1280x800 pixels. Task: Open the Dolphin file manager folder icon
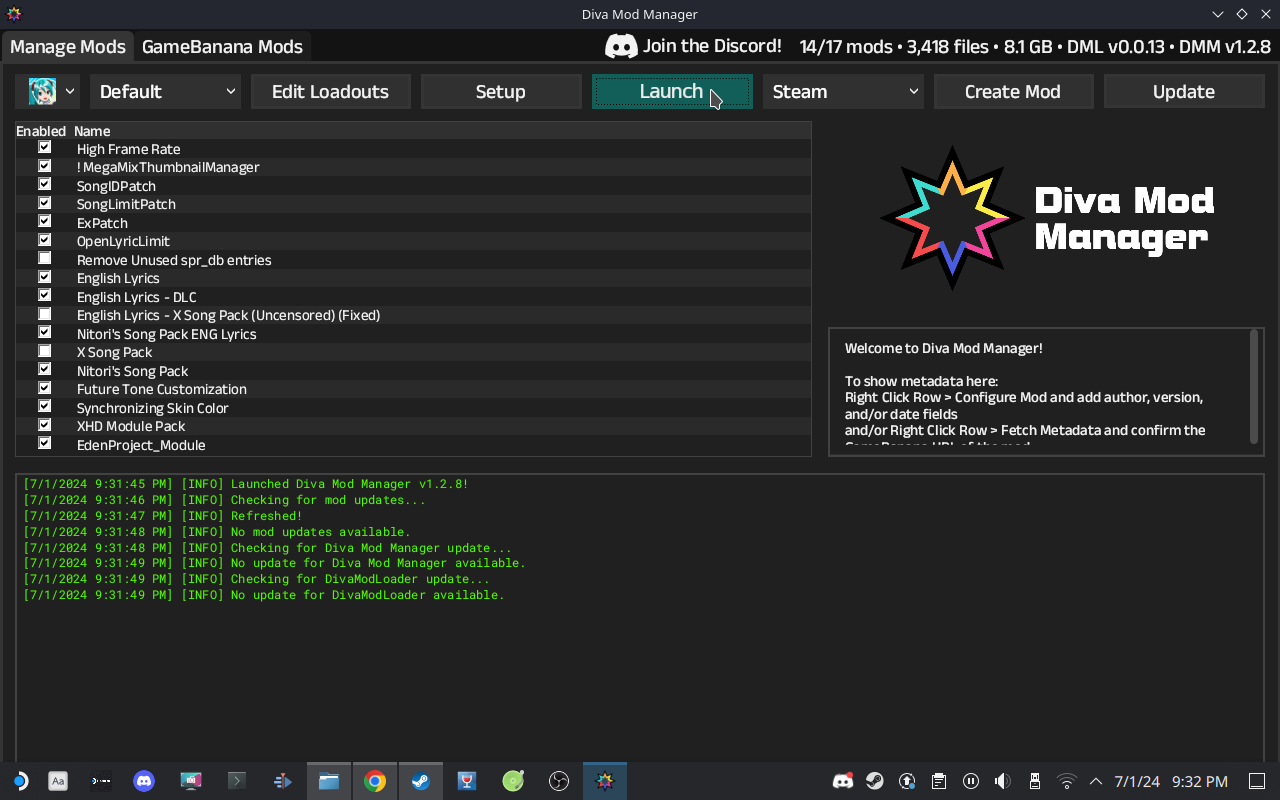tap(329, 781)
